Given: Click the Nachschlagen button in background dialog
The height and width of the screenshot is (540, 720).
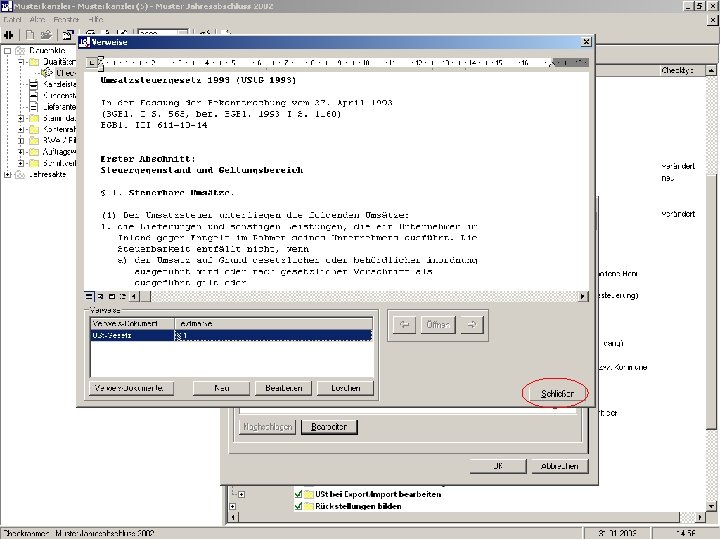Looking at the screenshot, I should click(x=268, y=427).
